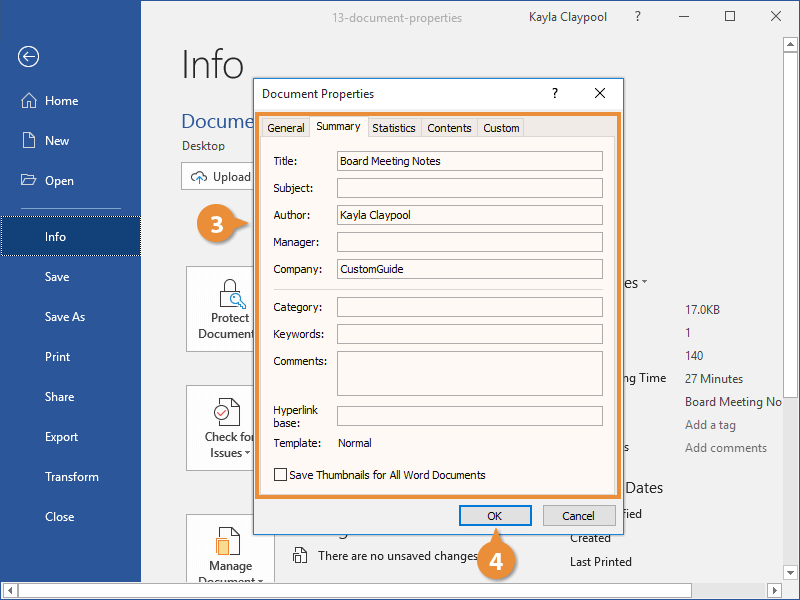Image resolution: width=800 pixels, height=600 pixels.
Task: Click inside the Subject input field
Action: [x=470, y=187]
